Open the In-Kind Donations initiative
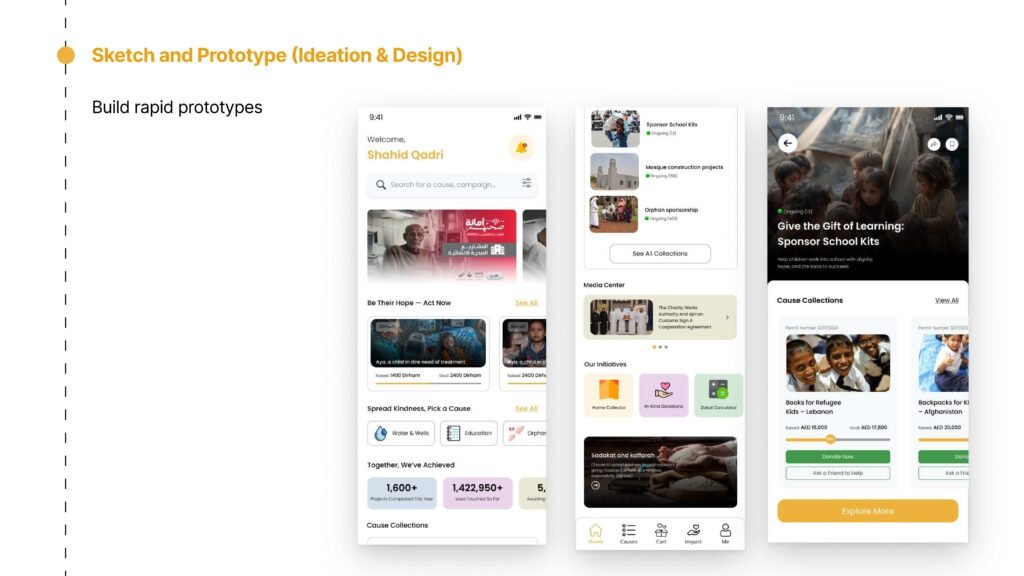Image resolution: width=1024 pixels, height=576 pixels. pos(663,393)
